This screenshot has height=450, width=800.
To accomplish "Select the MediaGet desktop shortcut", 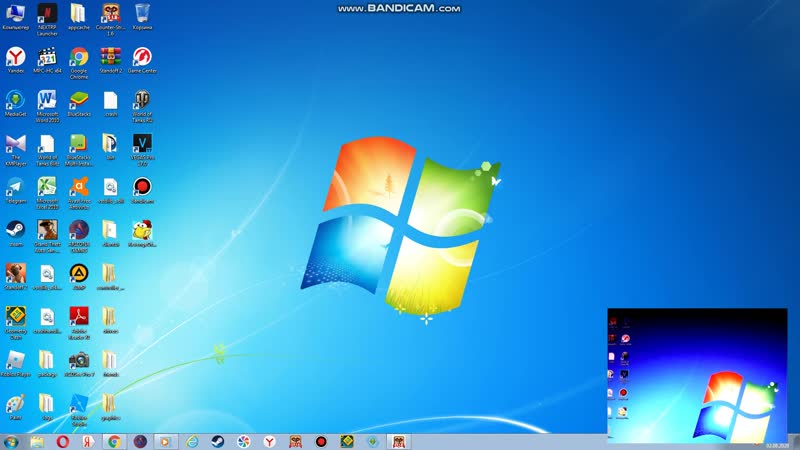I will [15, 104].
